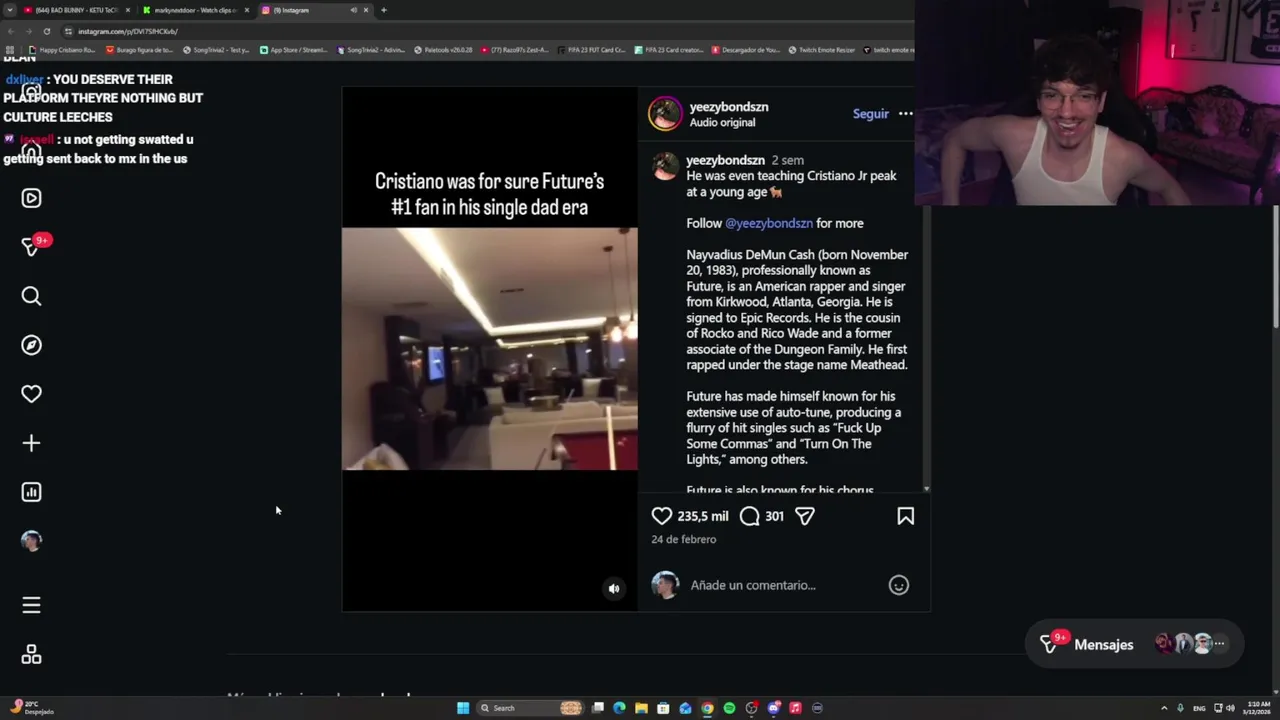Switch to the markynextdoor Watch clips tab
Screen dimensions: 1280x720
point(195,10)
